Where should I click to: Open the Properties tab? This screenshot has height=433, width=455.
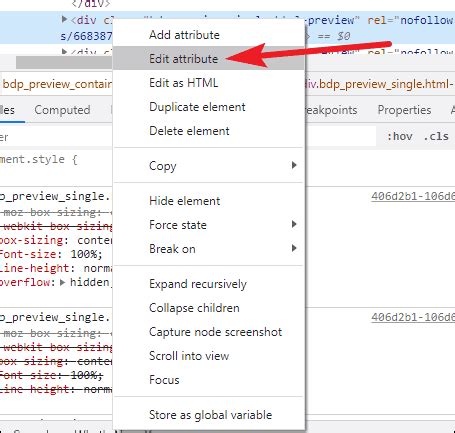[404, 110]
